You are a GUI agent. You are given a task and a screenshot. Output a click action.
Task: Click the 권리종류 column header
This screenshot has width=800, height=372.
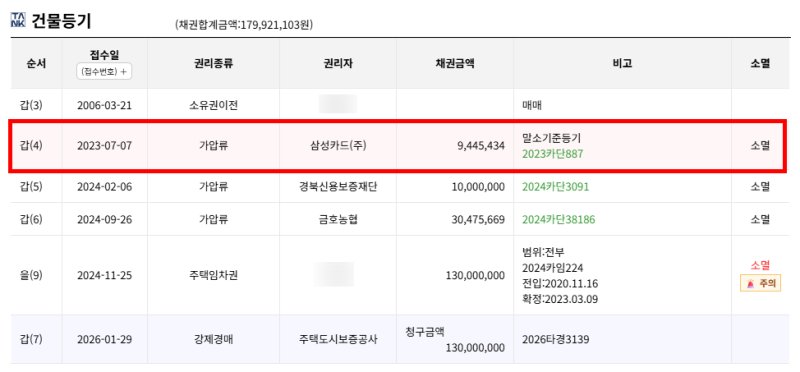213,64
